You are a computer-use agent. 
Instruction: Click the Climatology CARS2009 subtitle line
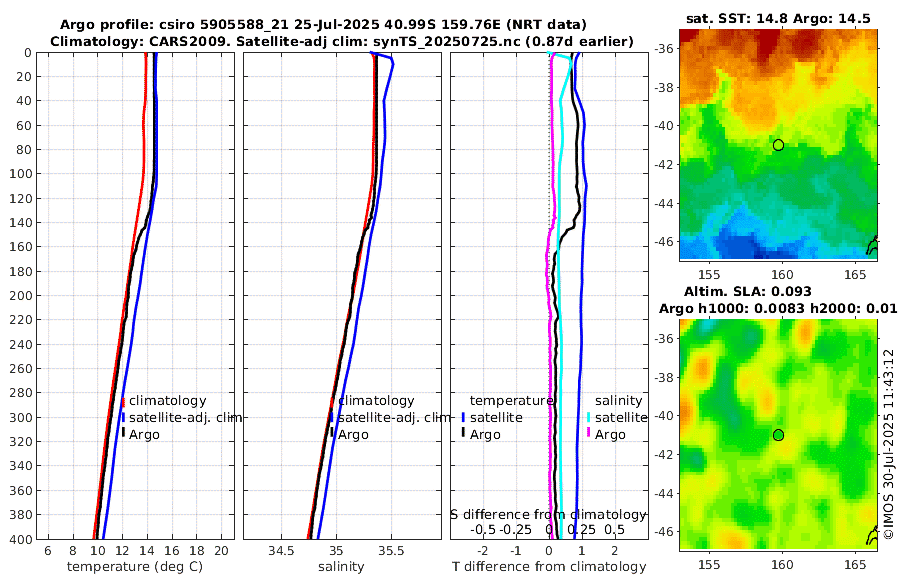(342, 41)
